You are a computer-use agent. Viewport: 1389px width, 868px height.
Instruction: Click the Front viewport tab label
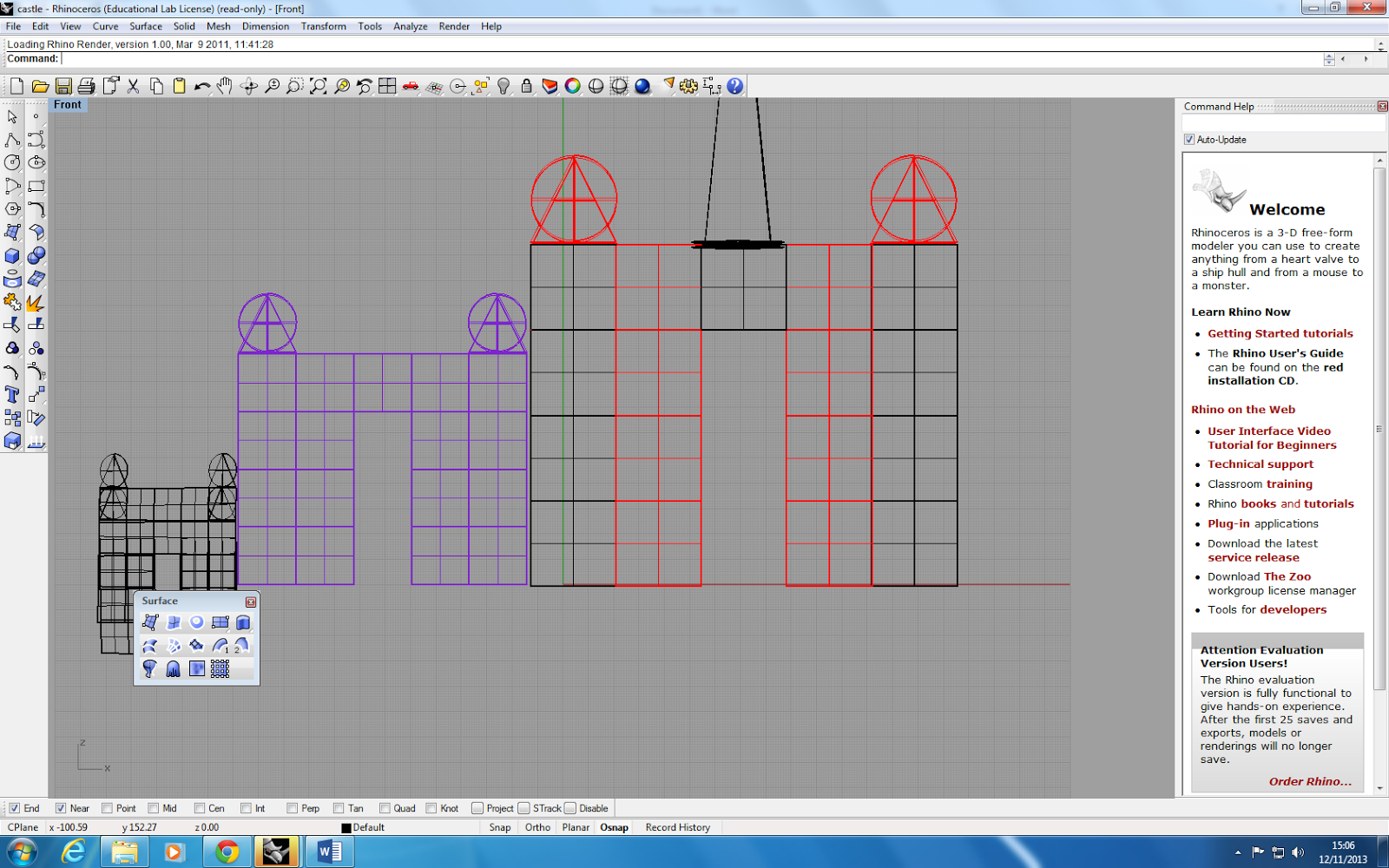68,104
